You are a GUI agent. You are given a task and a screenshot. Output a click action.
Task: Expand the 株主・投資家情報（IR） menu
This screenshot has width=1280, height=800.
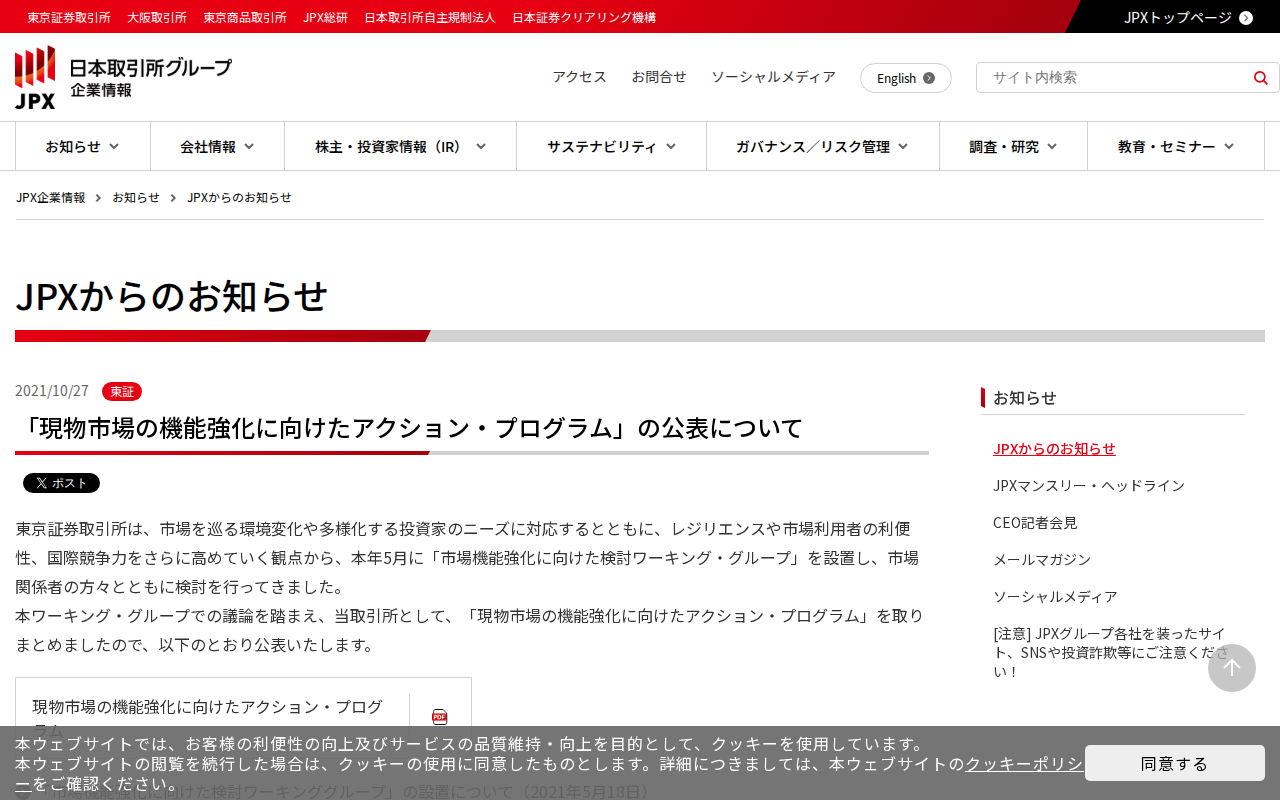400,146
